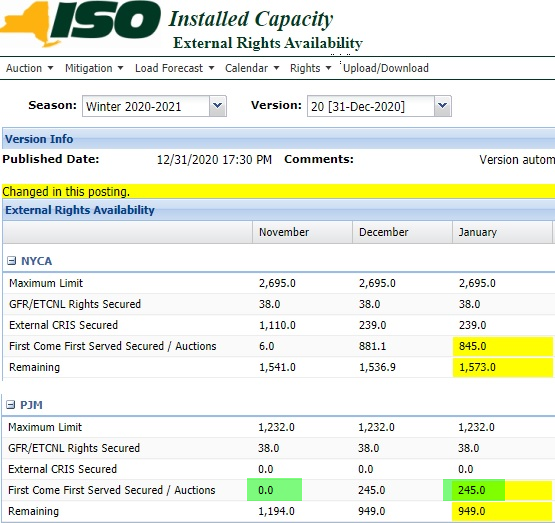Click NYCA External CRIS Secured label
The image size is (555, 523).
pos(63,325)
